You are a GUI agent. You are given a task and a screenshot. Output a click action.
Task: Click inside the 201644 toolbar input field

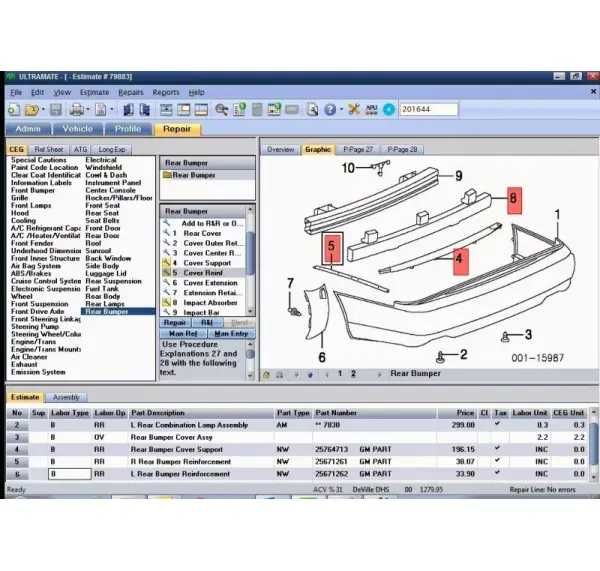[428, 109]
